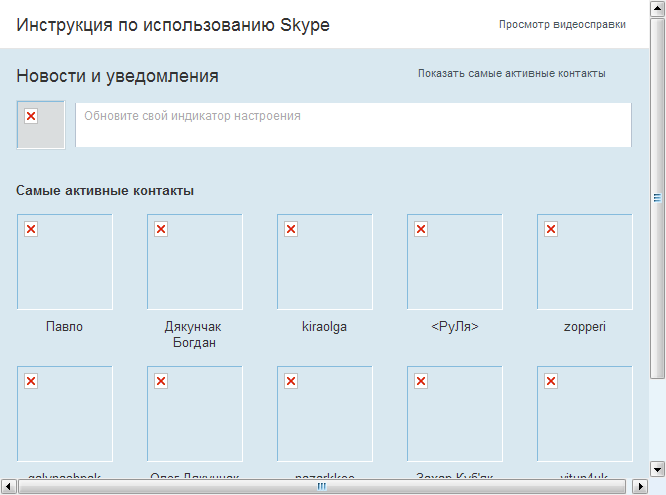Click the avatar directly below kiraolga's name
Screen dimensions: 666x495
click(325, 413)
